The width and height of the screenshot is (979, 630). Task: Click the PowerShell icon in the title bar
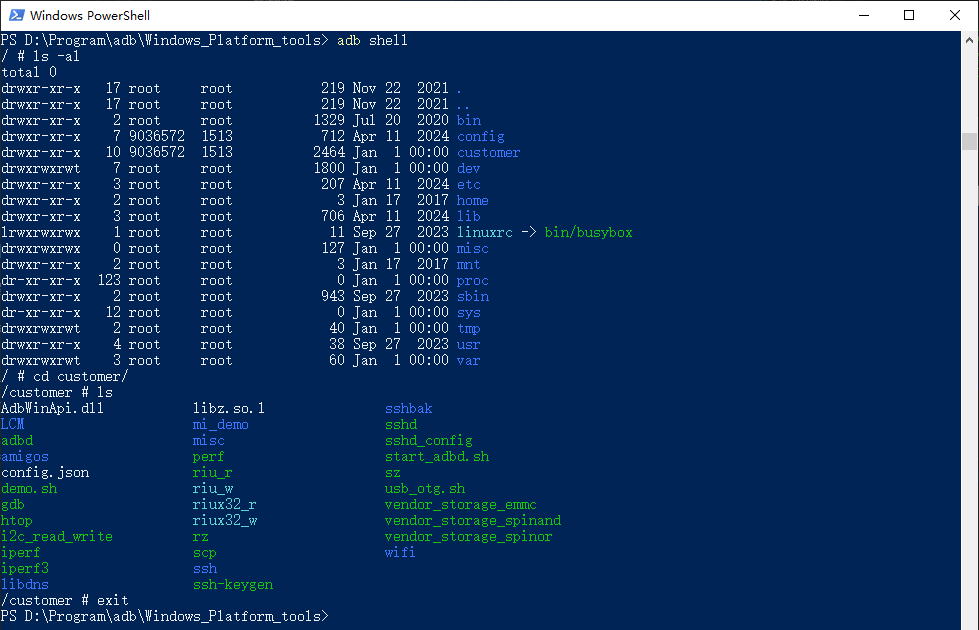click(x=15, y=15)
